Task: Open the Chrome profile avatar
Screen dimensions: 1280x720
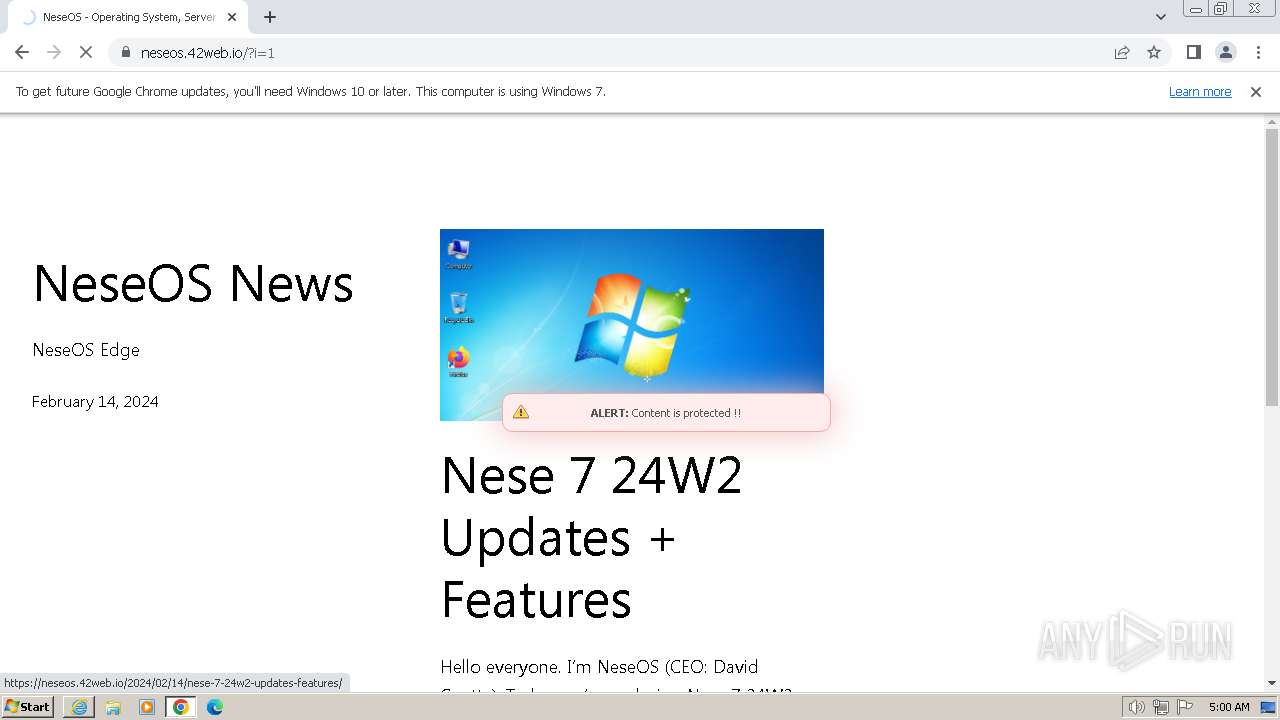Action: click(1225, 52)
